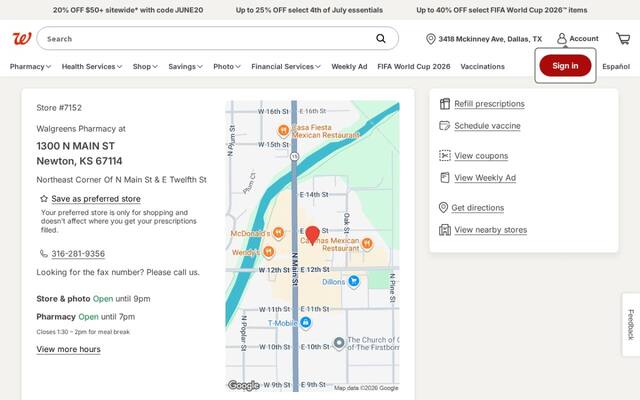640x400 pixels.
Task: Click Store #7152 text
Action: 59,108
